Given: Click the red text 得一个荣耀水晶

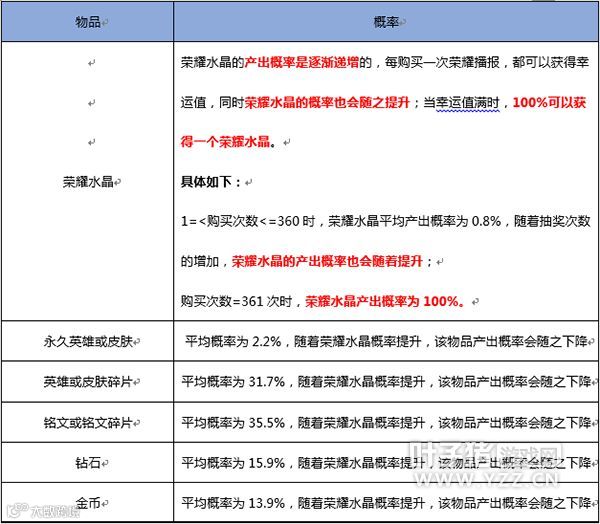Looking at the screenshot, I should (x=225, y=142).
